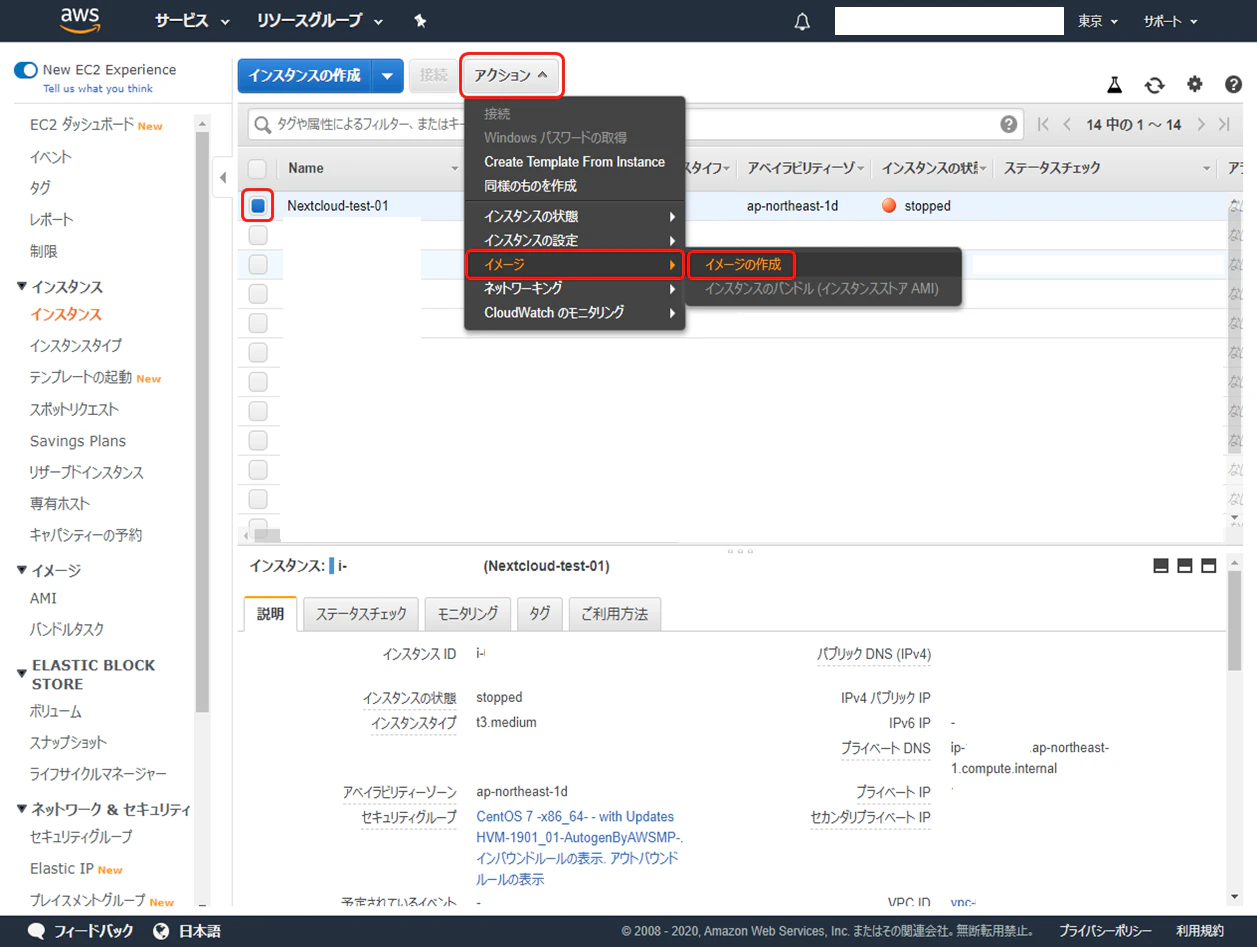This screenshot has width=1257, height=947.
Task: Click the search filter help icon
Action: coord(1009,124)
